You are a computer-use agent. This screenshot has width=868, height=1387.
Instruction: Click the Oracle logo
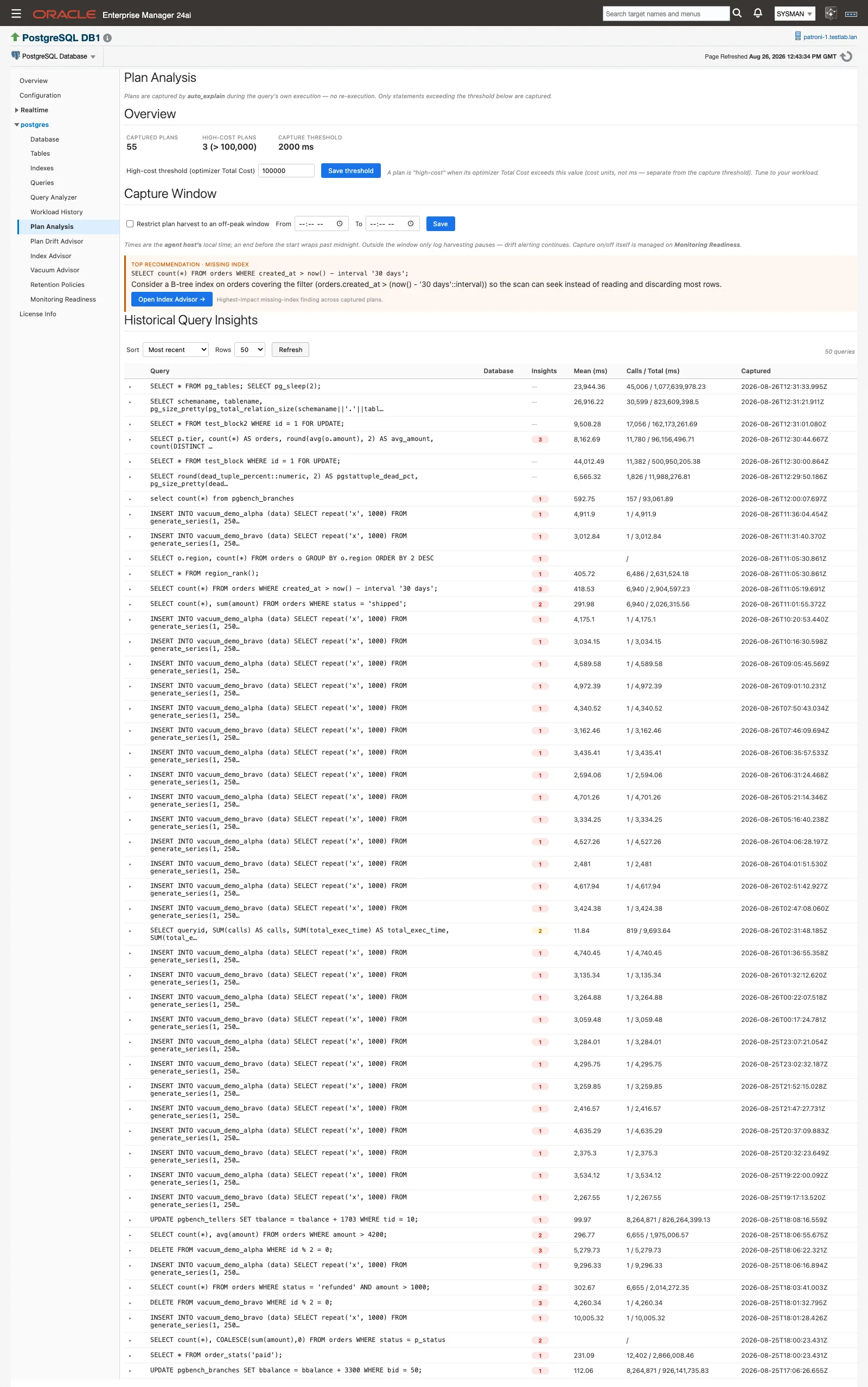click(x=63, y=14)
